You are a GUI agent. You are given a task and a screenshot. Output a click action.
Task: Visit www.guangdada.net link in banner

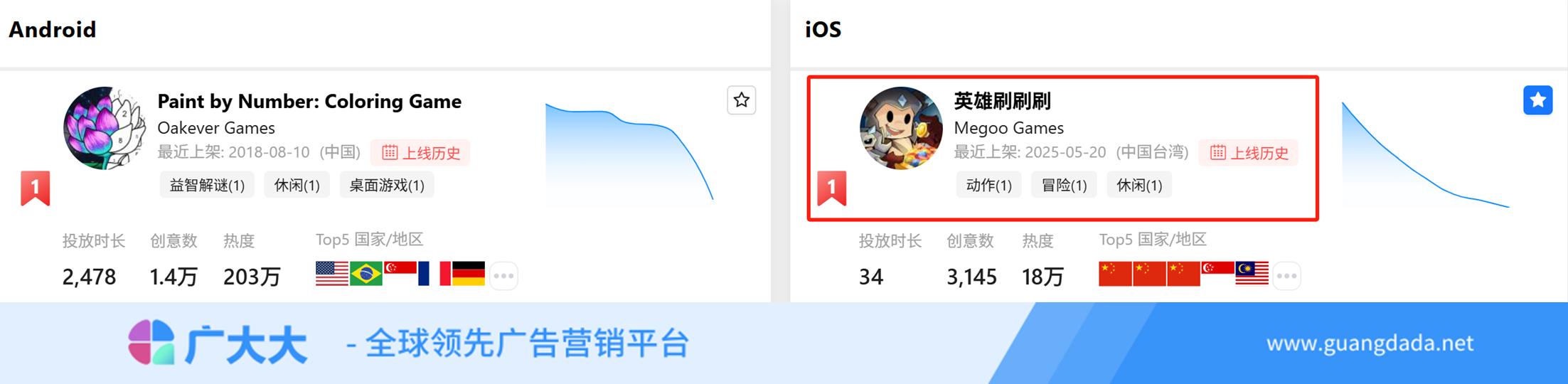pyautogui.click(x=1370, y=344)
